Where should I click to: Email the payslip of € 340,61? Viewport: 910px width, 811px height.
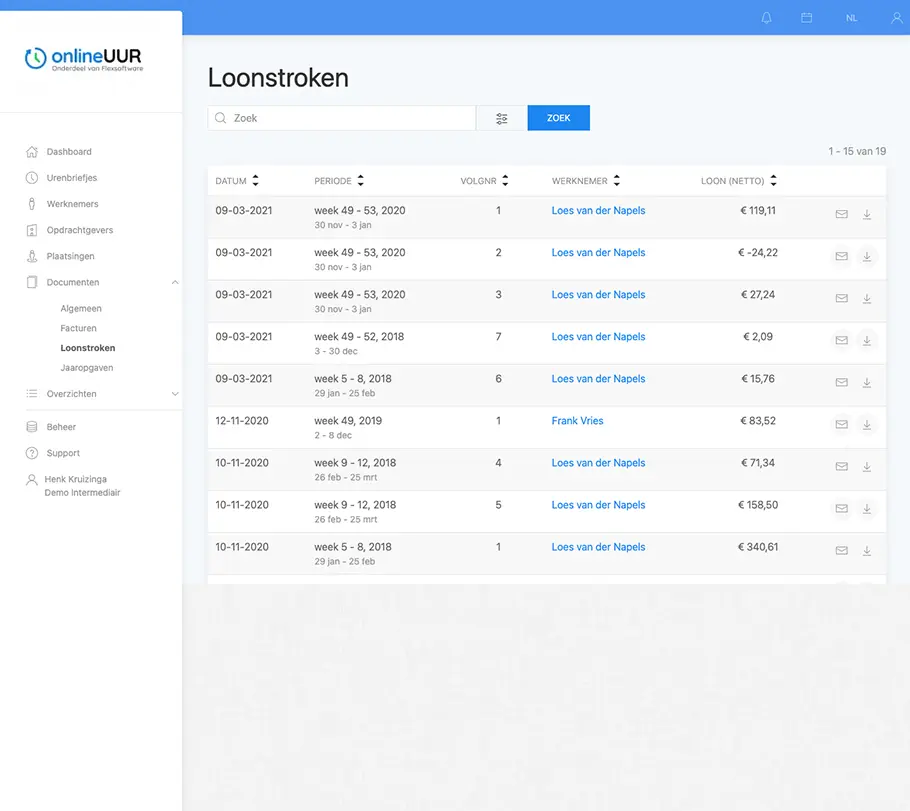coord(841,550)
